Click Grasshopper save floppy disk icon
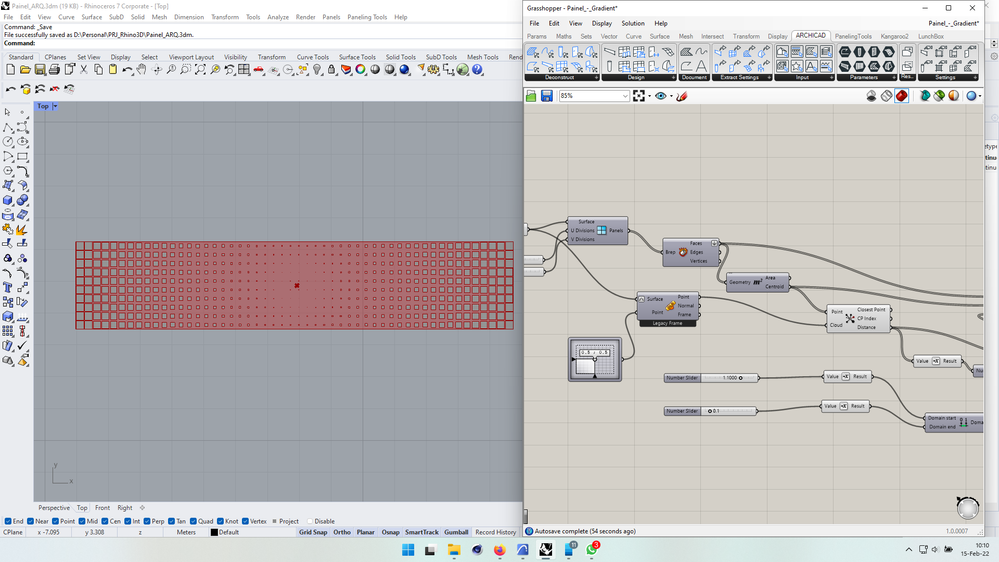 (x=547, y=96)
